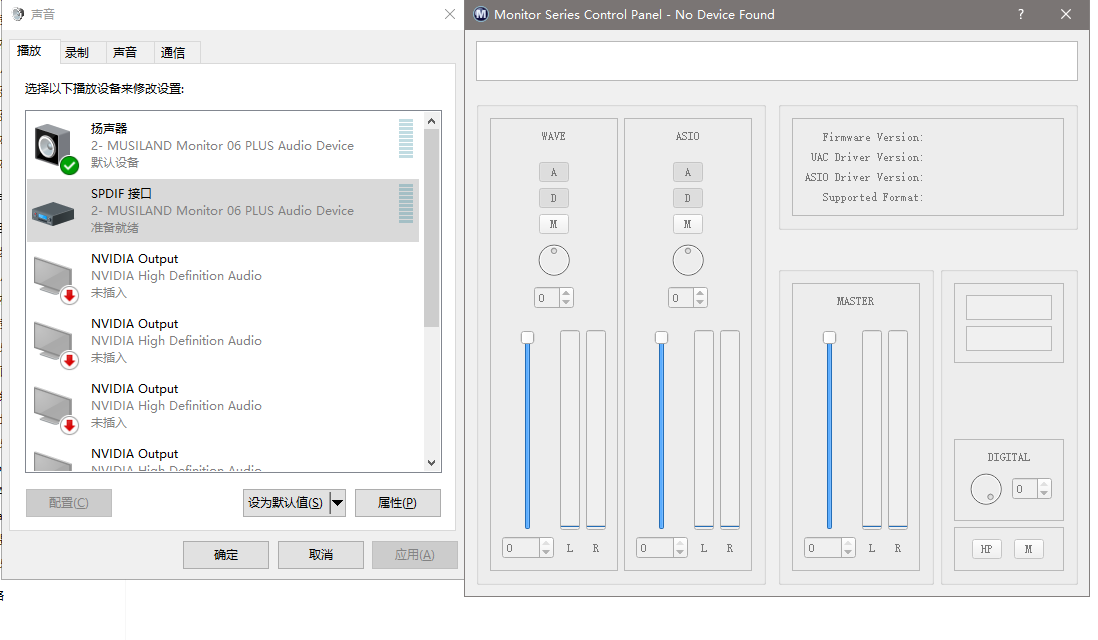
Task: Click the first NVIDIA Output monitor icon
Action: [54, 277]
